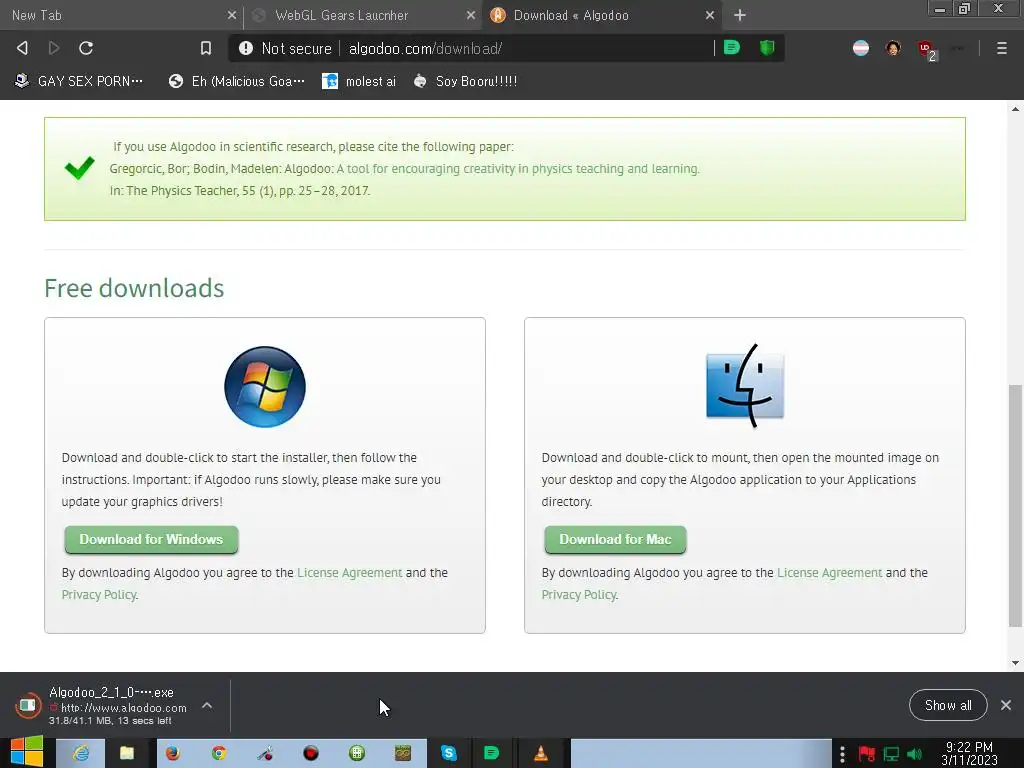Click the Windows logo download image
The height and width of the screenshot is (768, 1024).
click(x=264, y=387)
